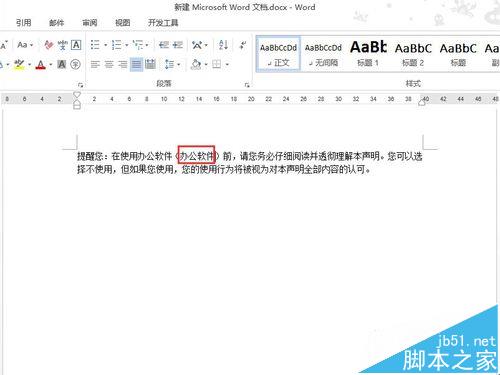The image size is (500, 375).
Task: Open the 开发工具 ribbon tab
Action: pyautogui.click(x=163, y=23)
